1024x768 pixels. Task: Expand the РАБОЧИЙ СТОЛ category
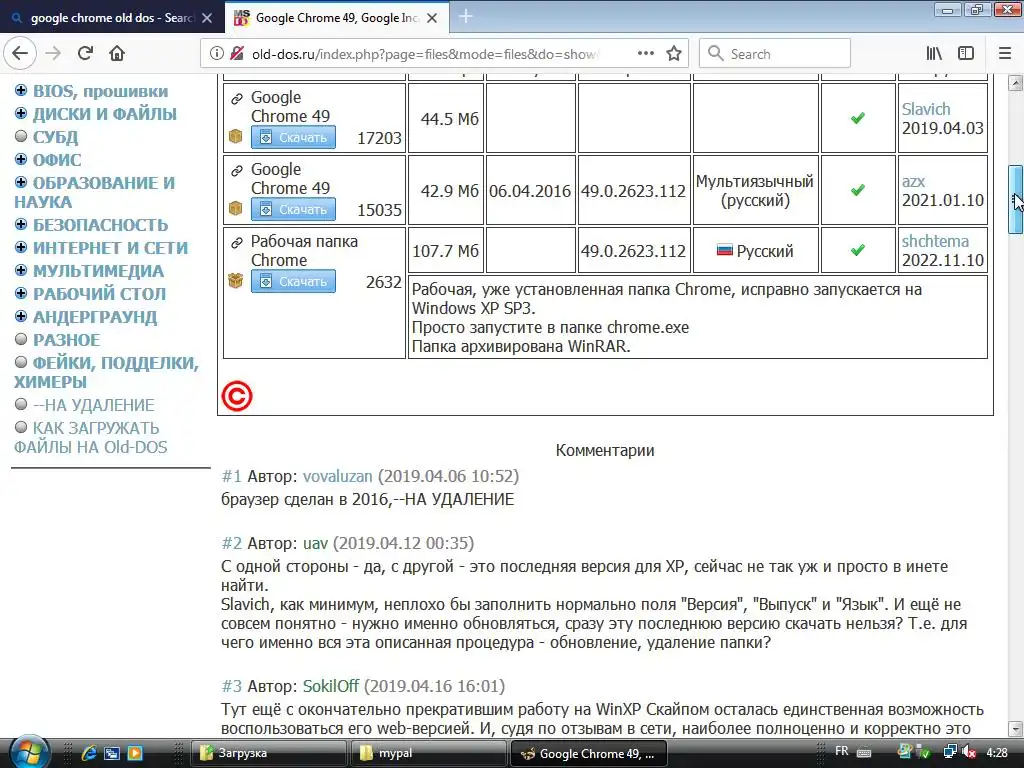[21, 293]
